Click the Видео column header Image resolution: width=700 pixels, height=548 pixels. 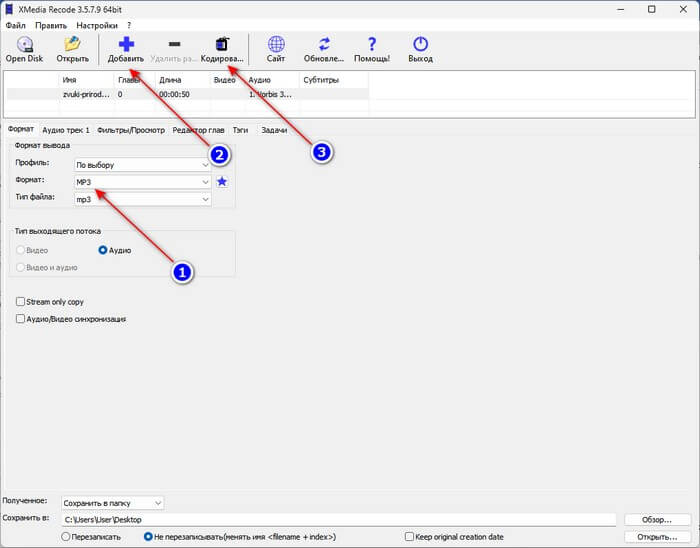tap(227, 80)
